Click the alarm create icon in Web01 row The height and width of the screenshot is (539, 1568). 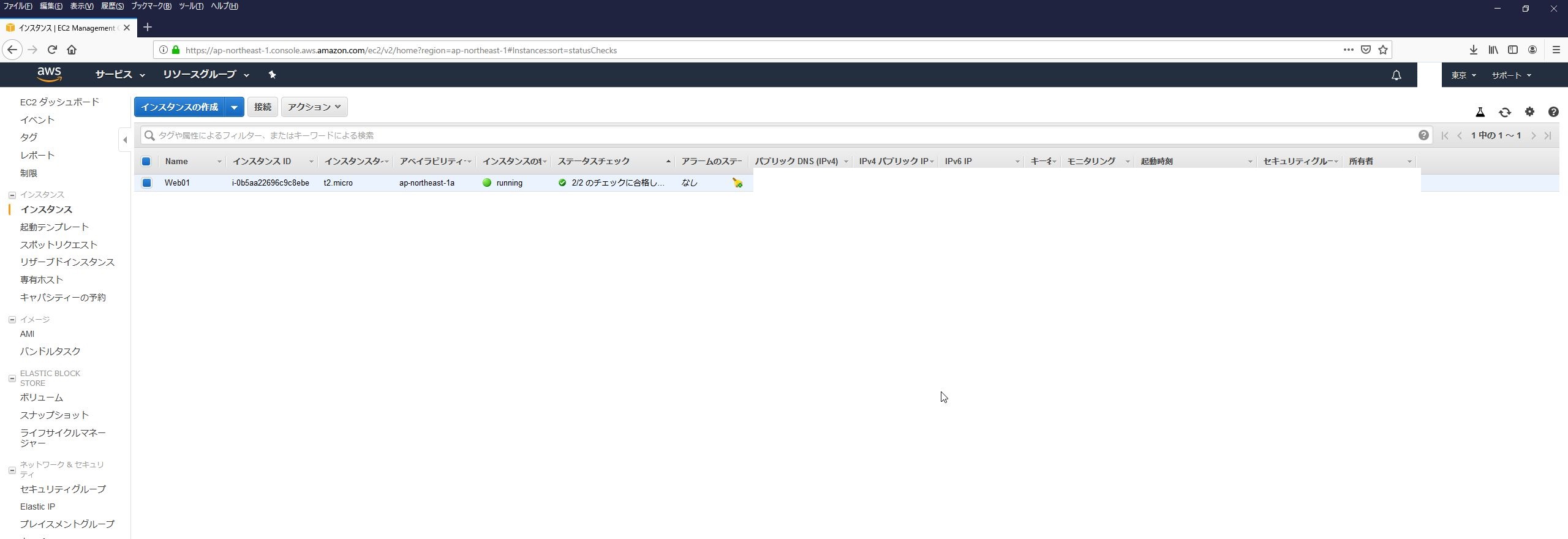point(737,183)
